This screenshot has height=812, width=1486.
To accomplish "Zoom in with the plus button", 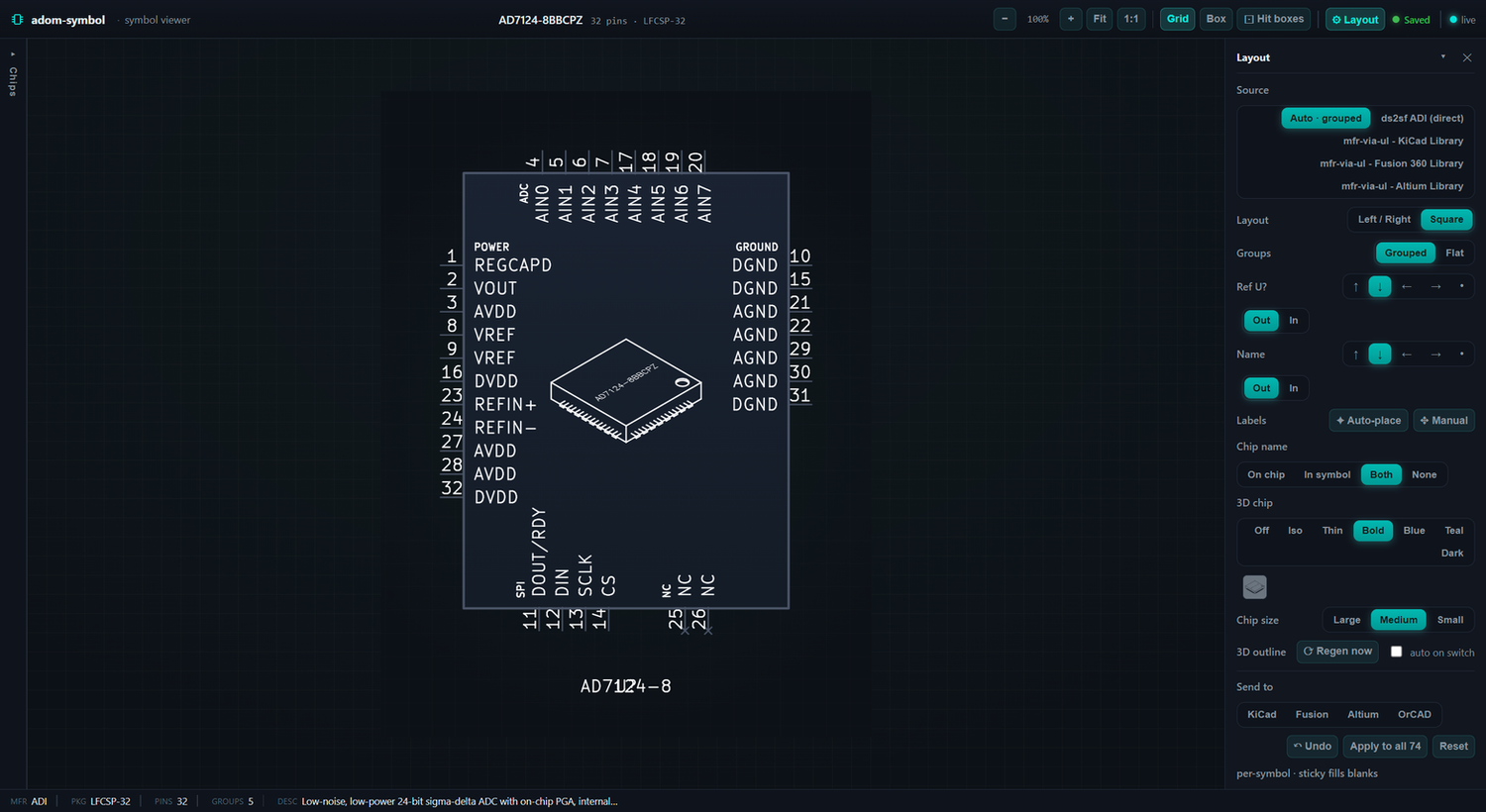I will [1071, 19].
